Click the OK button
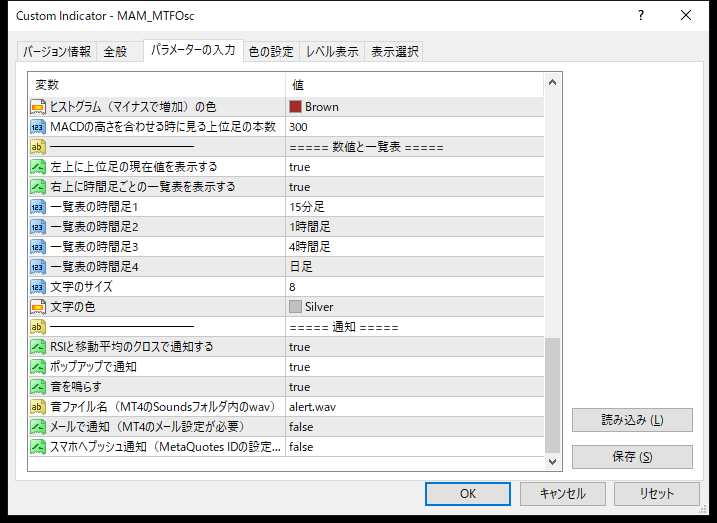The width and height of the screenshot is (717, 523). click(468, 494)
